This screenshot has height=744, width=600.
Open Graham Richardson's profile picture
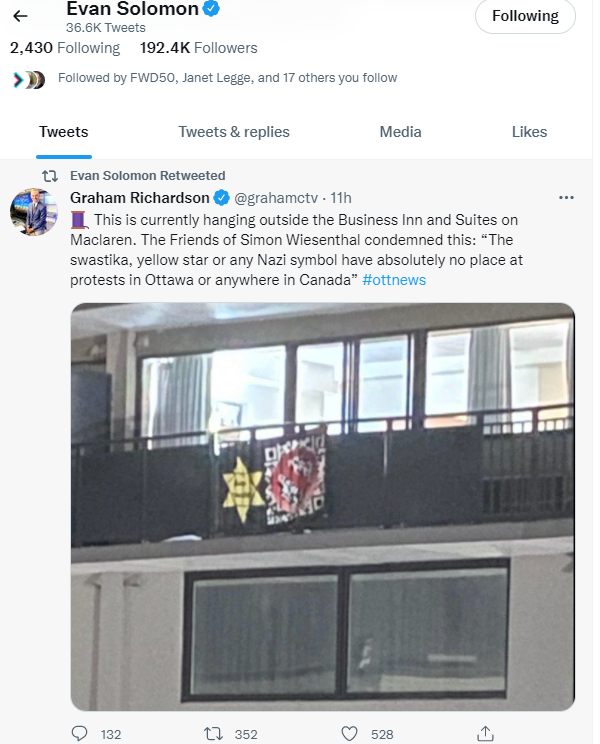click(34, 212)
